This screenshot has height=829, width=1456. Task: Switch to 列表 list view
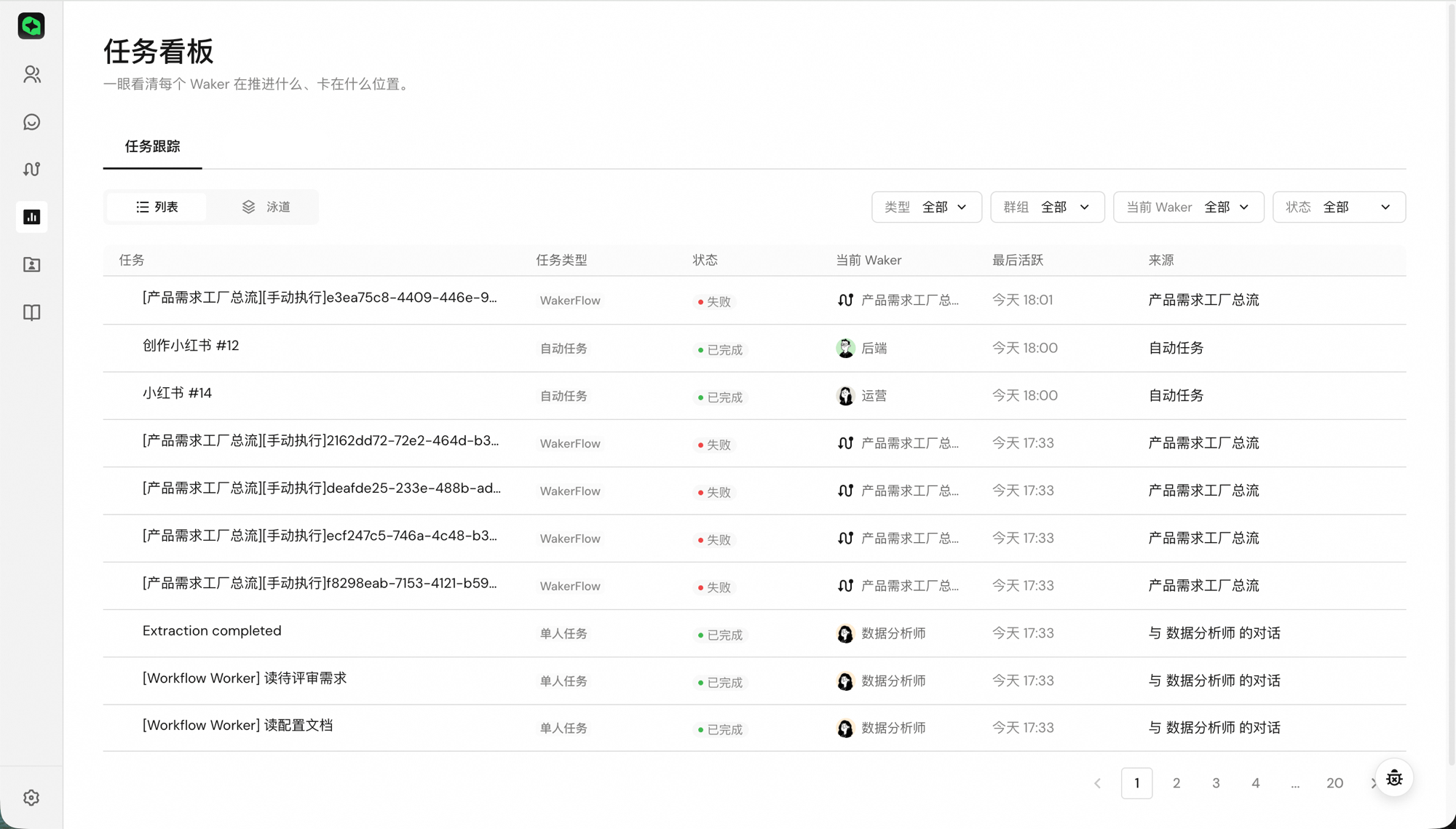point(157,207)
